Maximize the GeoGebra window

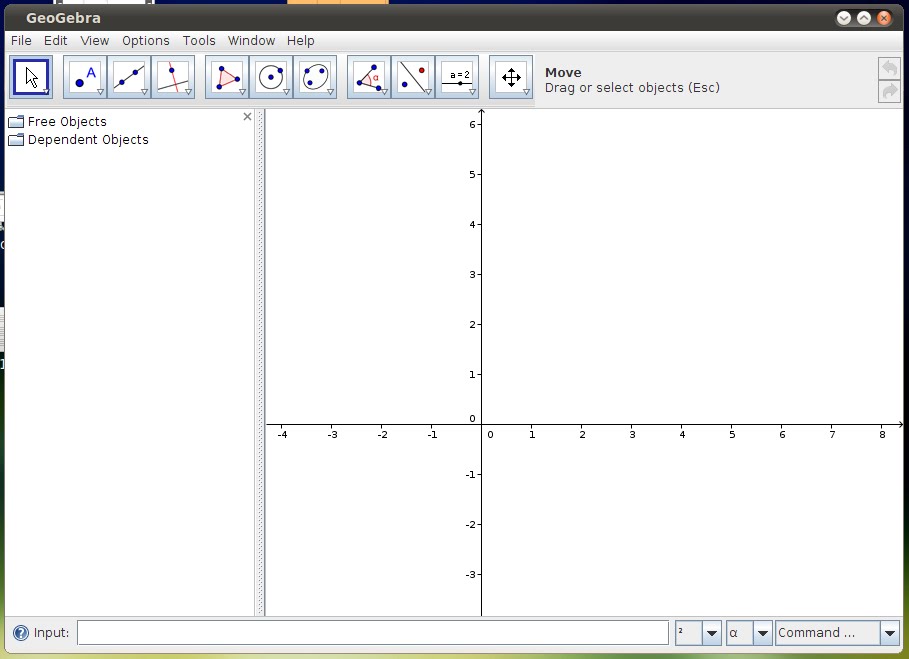(x=864, y=18)
